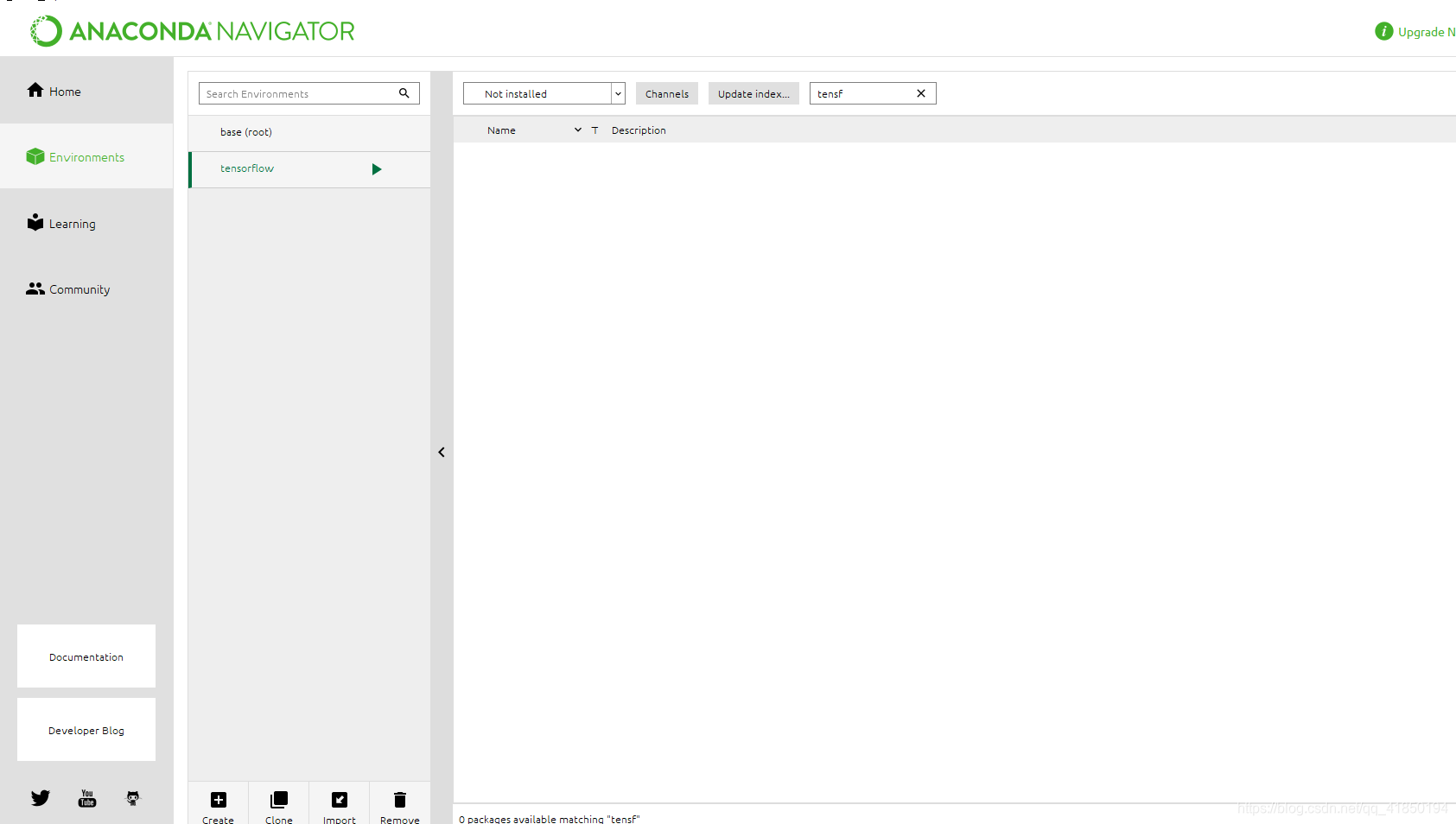Click the T type column header
This screenshot has height=824, width=1456.
coord(594,130)
